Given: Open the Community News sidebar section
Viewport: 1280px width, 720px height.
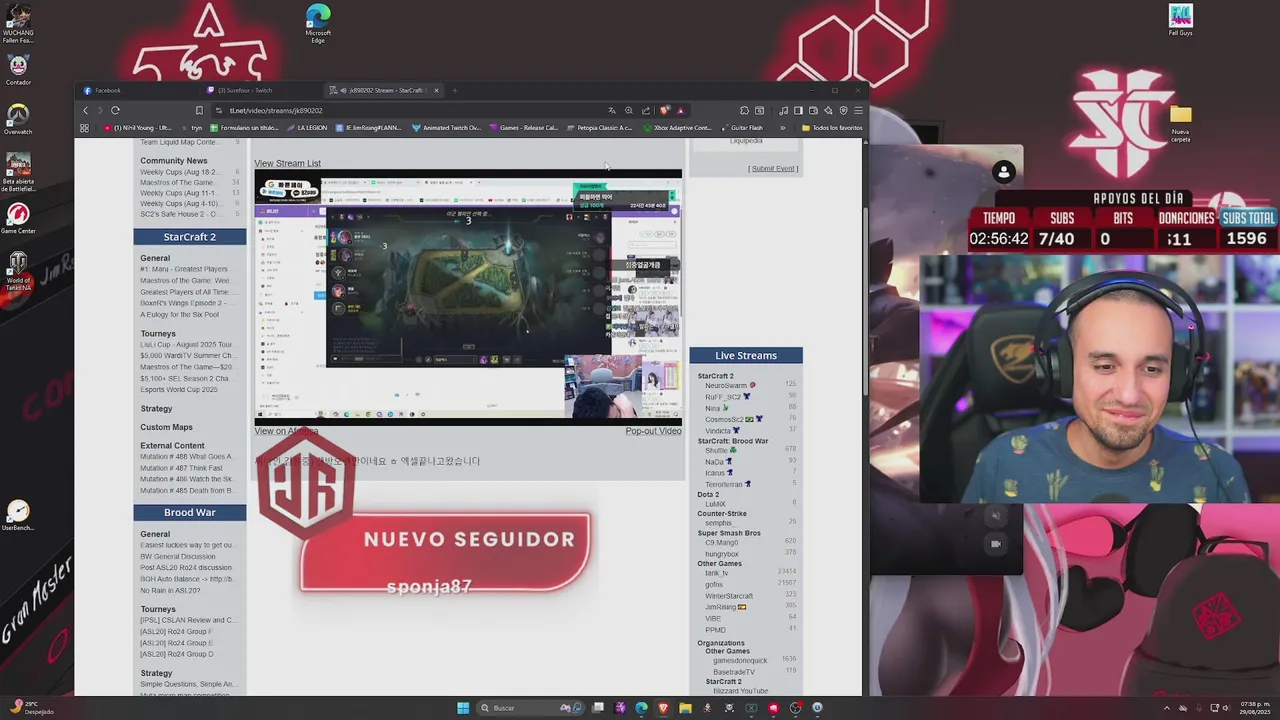Looking at the screenshot, I should [x=174, y=160].
